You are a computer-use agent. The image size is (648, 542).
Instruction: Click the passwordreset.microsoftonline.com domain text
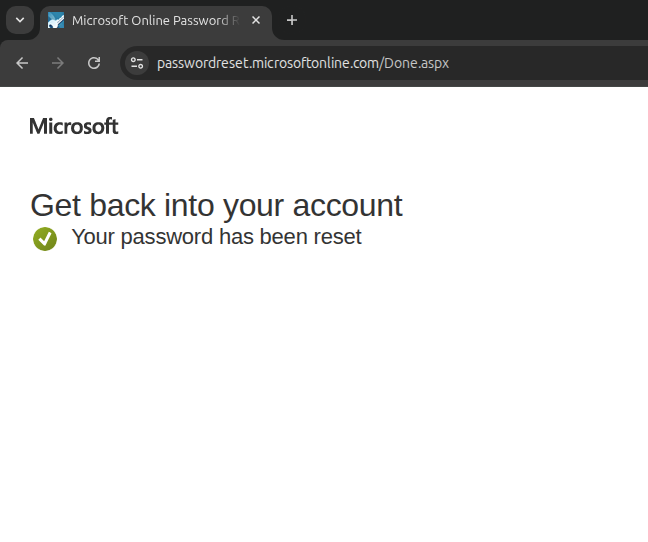[266, 63]
